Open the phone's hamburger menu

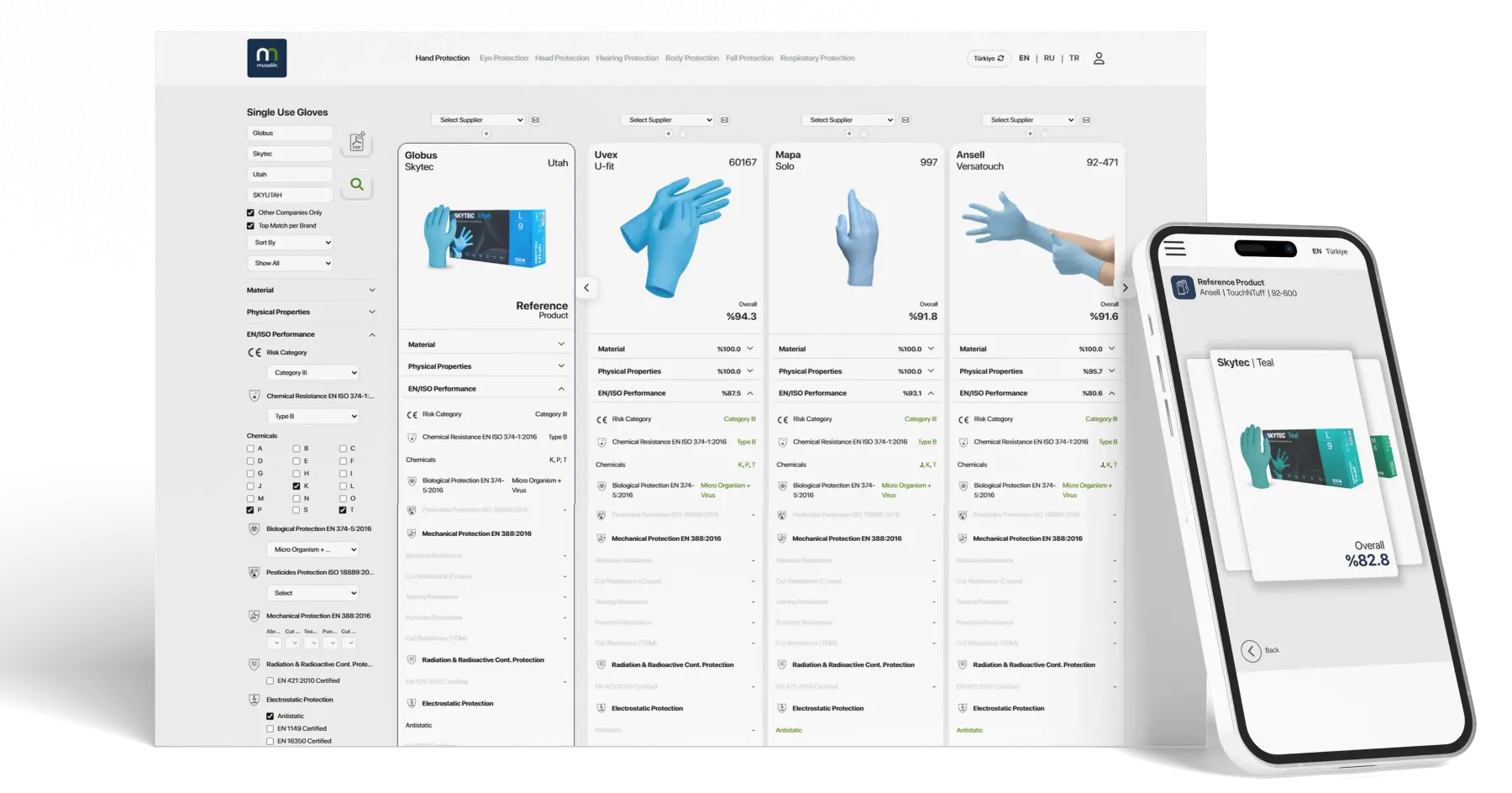click(x=1174, y=249)
